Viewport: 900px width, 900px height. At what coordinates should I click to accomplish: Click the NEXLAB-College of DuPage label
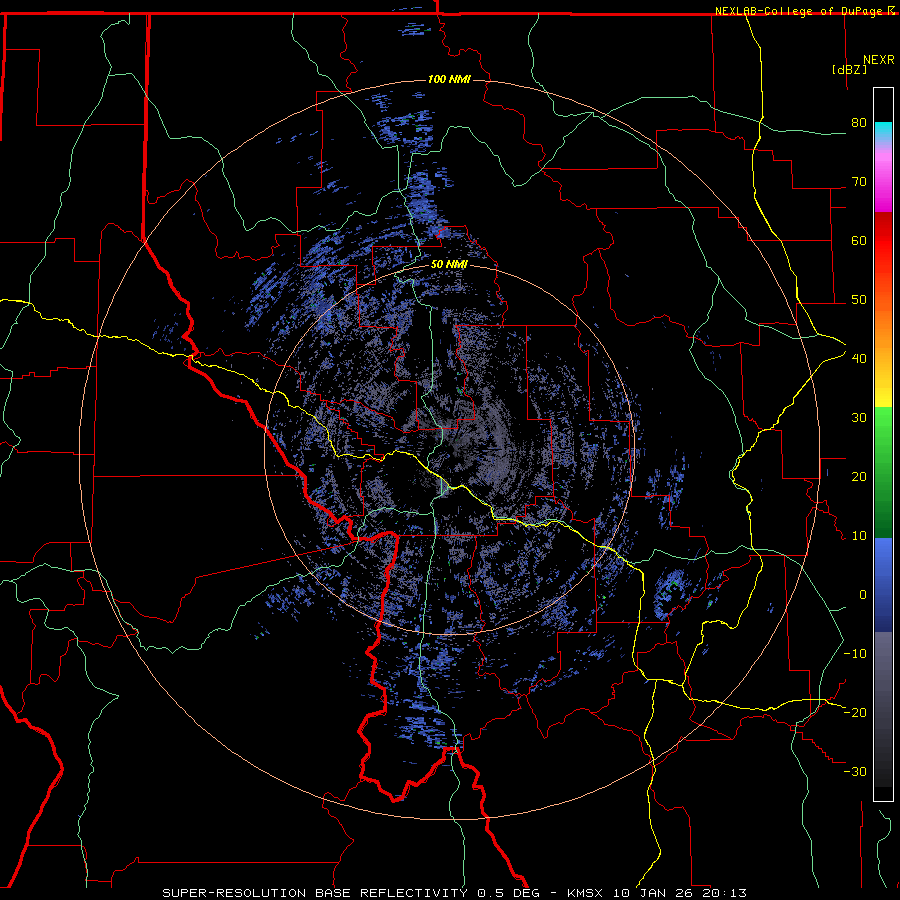click(798, 11)
